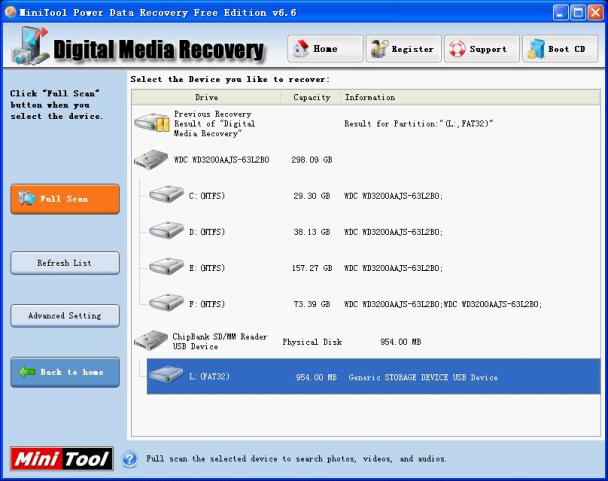
Task: Click the Physical Disk label
Action: (312, 342)
